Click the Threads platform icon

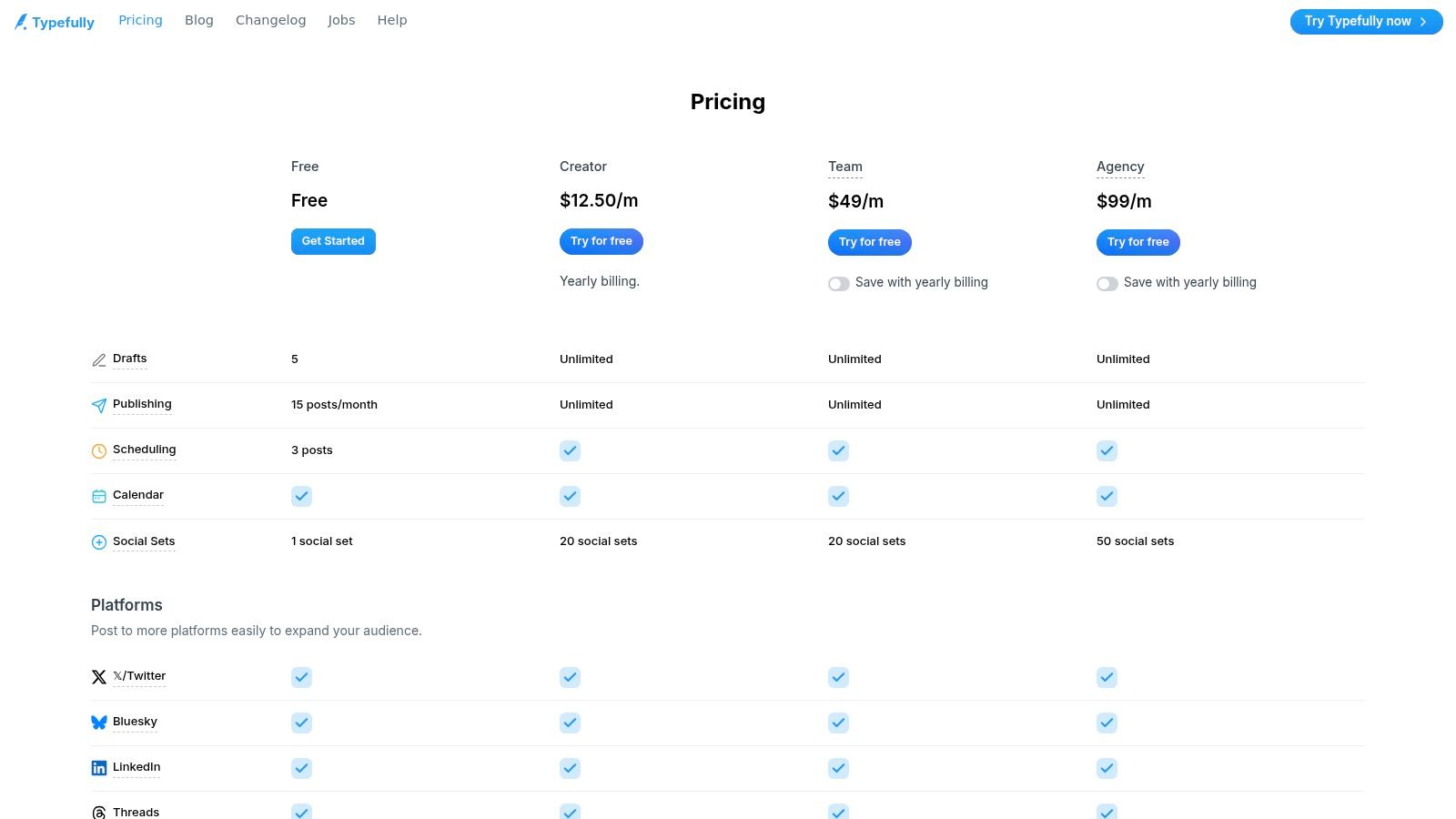tap(99, 812)
